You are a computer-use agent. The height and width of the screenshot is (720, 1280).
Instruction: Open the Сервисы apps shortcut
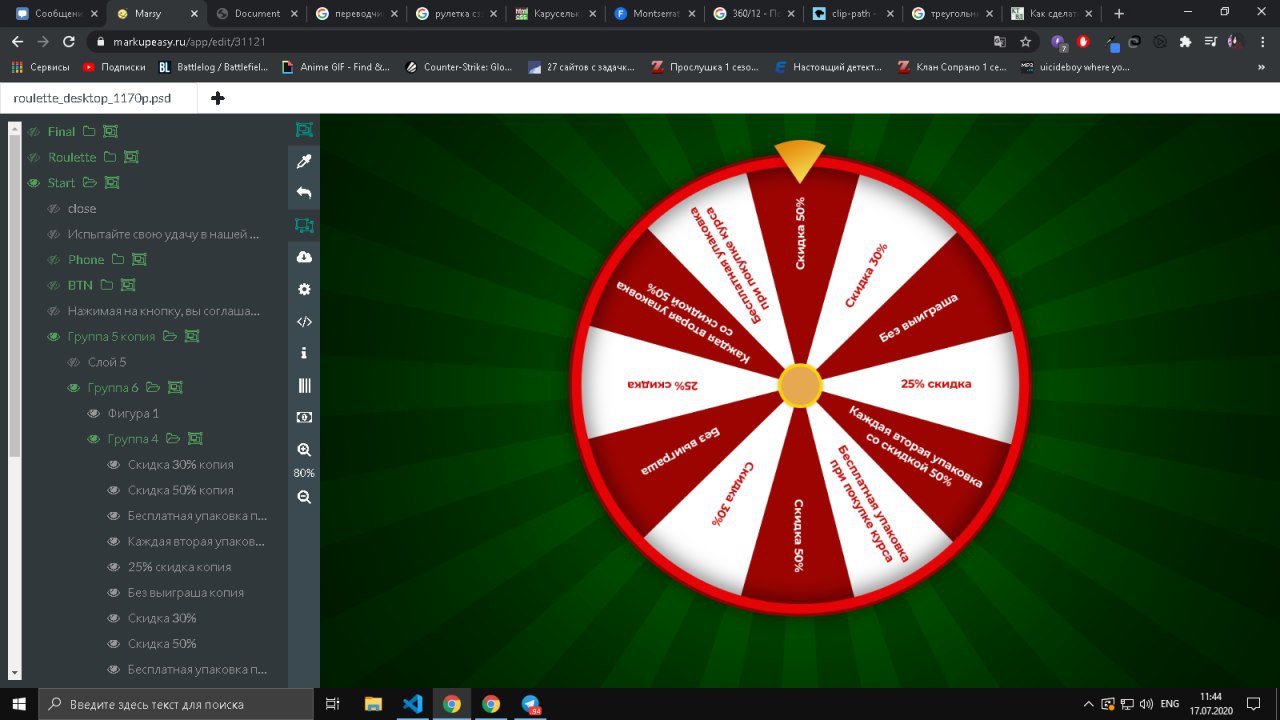point(40,67)
